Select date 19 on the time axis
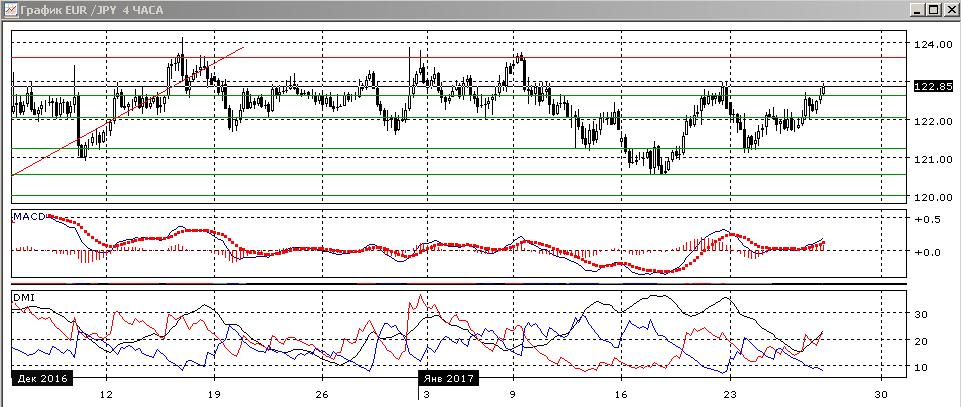This screenshot has width=961, height=407. (215, 393)
